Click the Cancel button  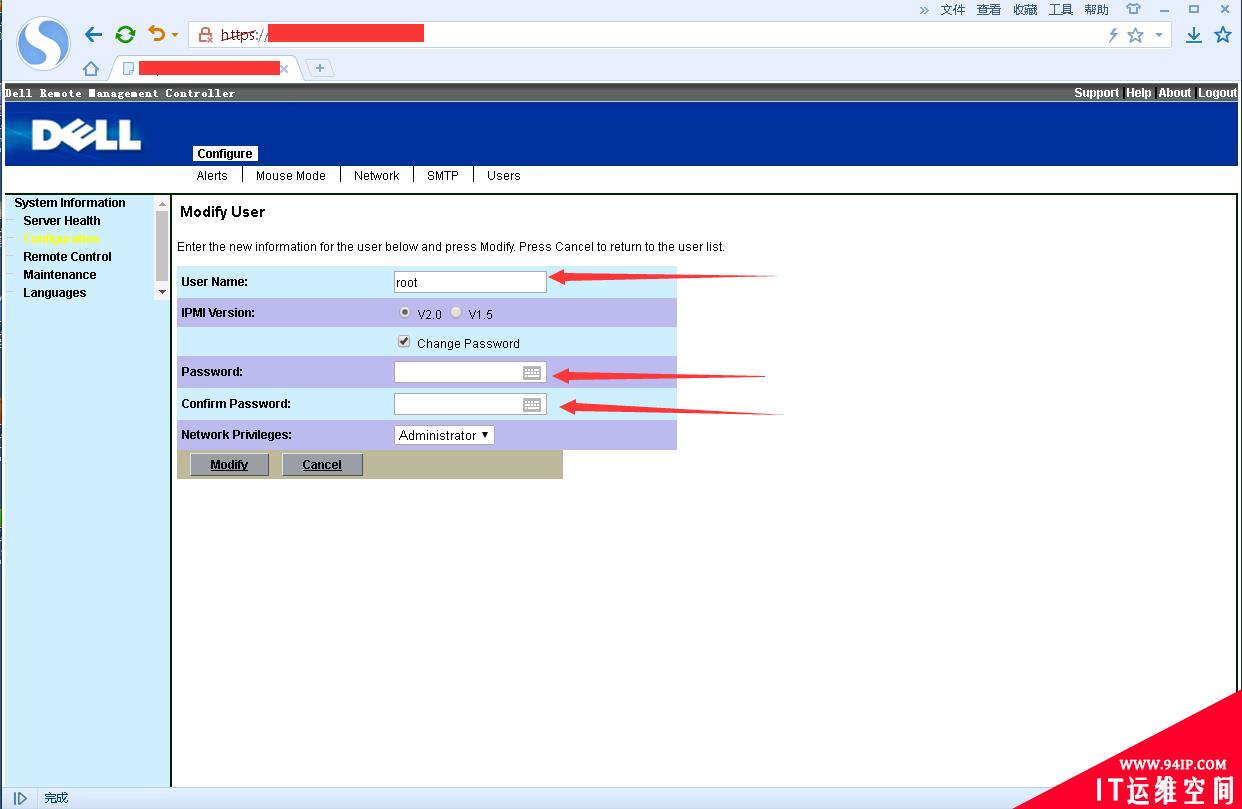pos(322,465)
